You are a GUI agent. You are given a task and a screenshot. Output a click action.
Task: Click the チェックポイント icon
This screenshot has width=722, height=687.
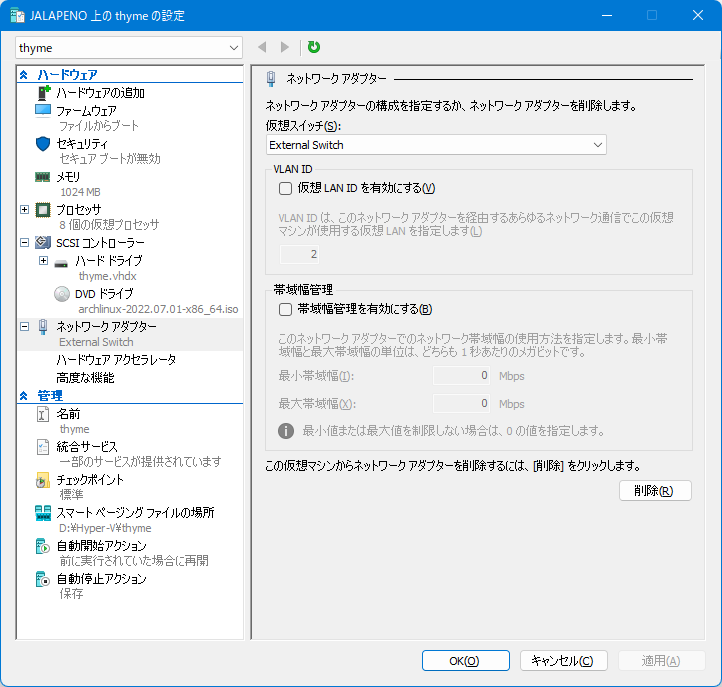click(42, 480)
